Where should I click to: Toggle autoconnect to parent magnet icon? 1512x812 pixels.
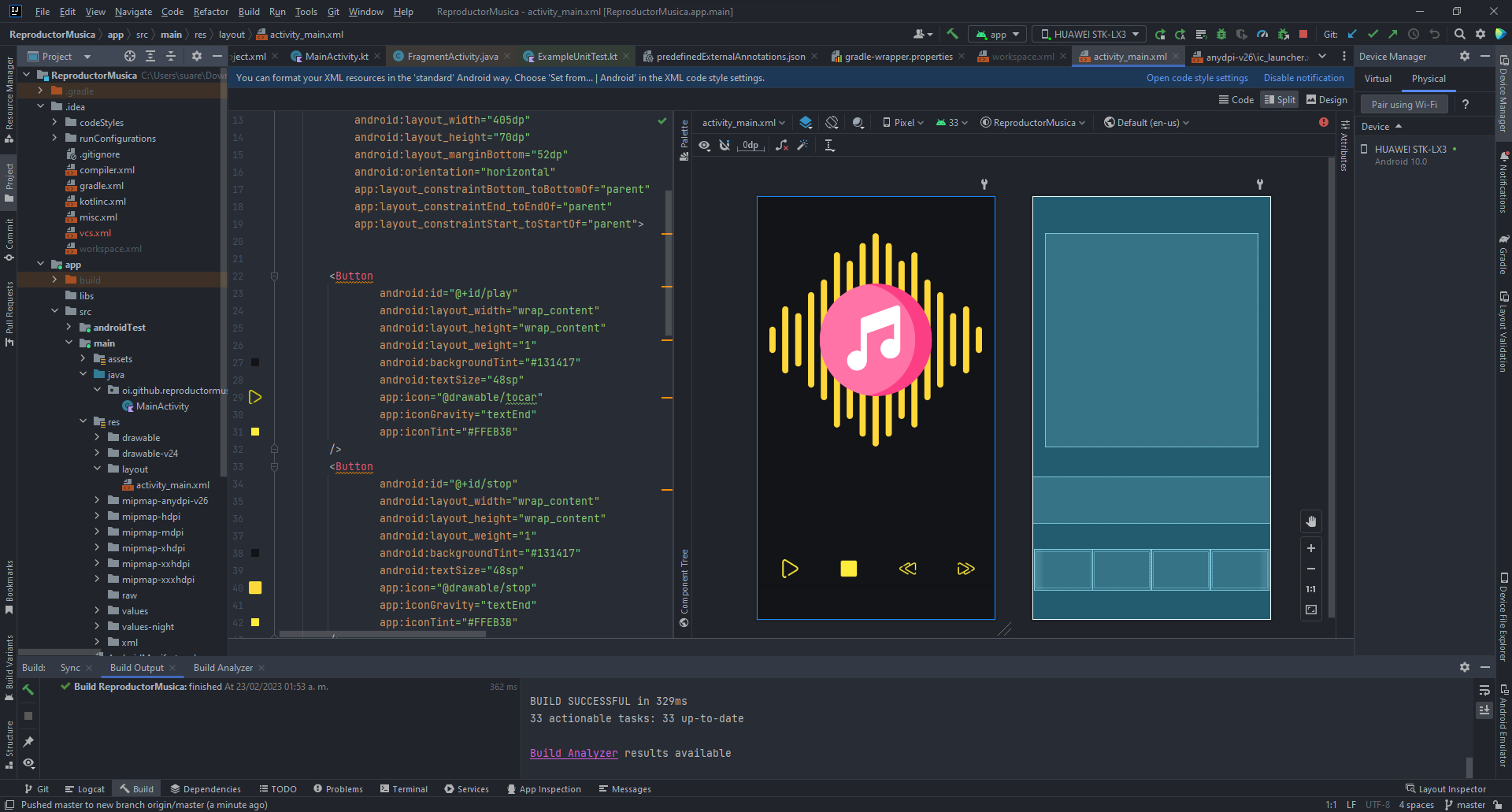click(x=724, y=145)
